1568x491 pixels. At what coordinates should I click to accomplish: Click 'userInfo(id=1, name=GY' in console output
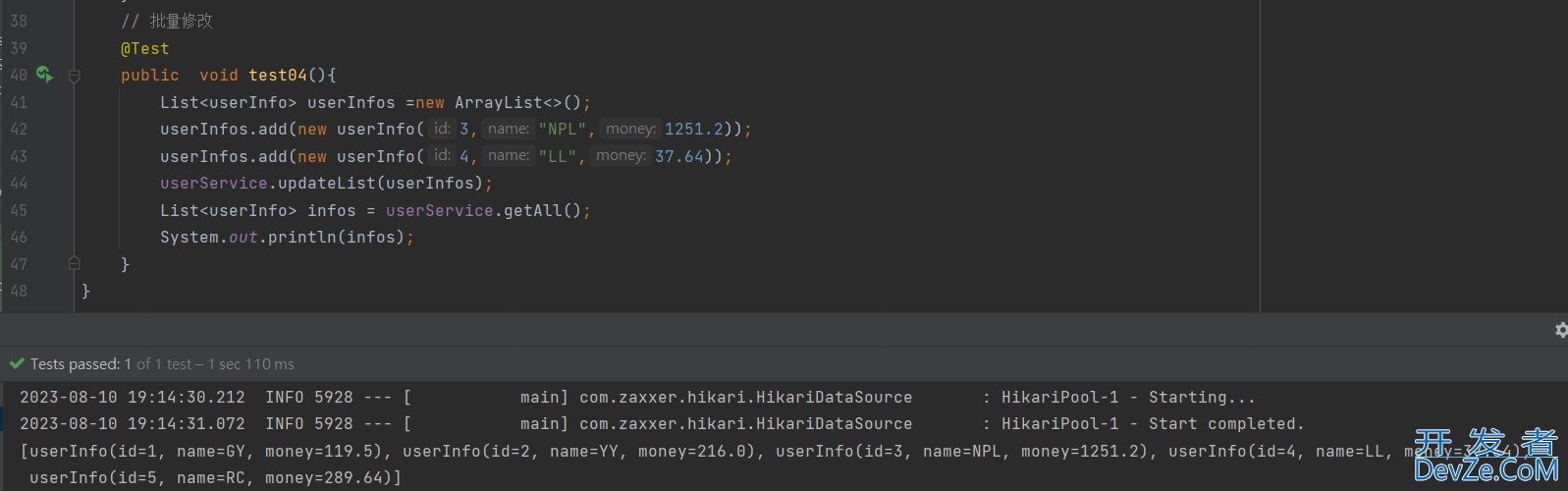(x=136, y=451)
